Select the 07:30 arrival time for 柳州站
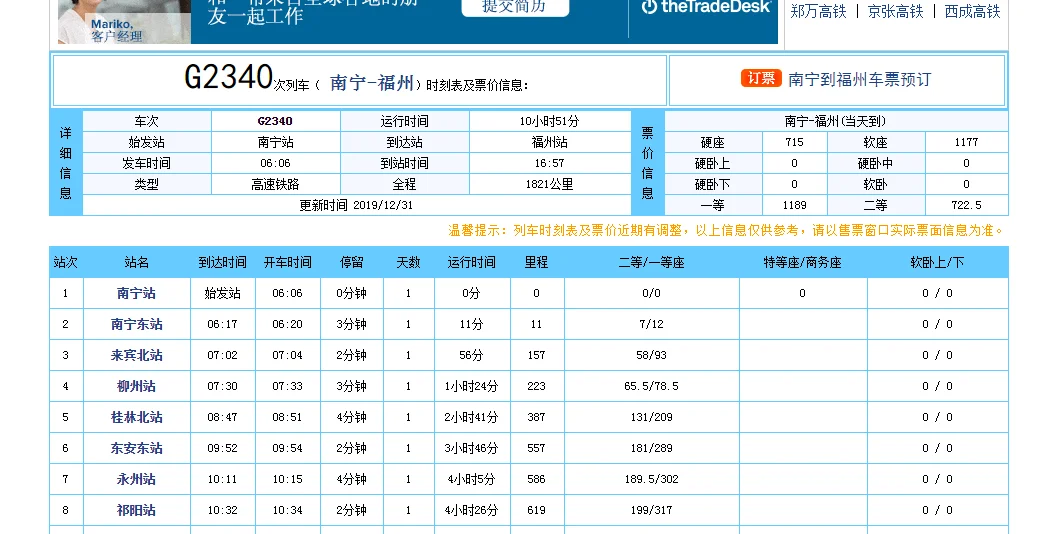The width and height of the screenshot is (1062, 534). point(222,386)
